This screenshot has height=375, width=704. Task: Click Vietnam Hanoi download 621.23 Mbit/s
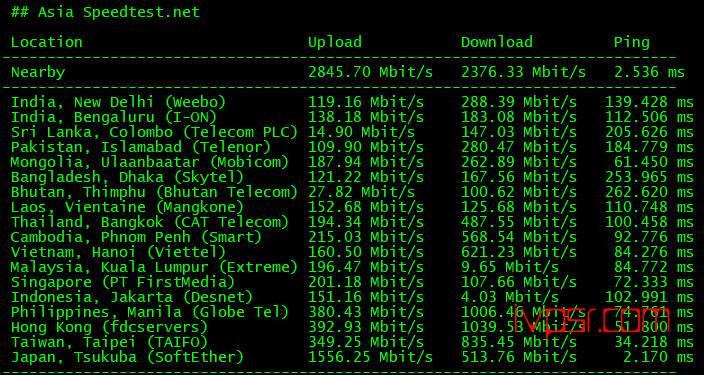(x=519, y=252)
